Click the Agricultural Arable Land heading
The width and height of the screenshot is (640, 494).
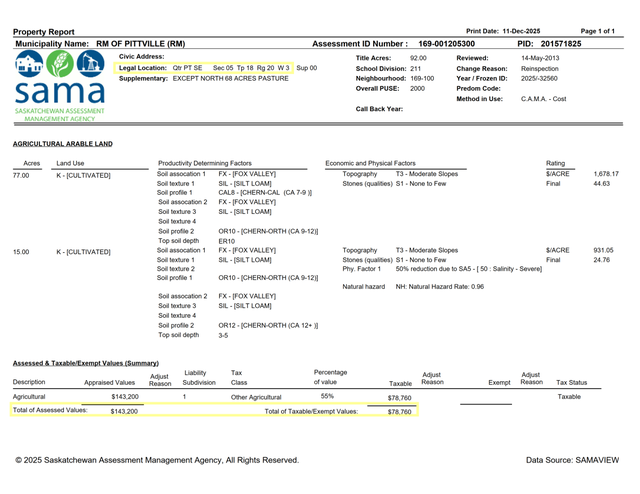[62, 144]
